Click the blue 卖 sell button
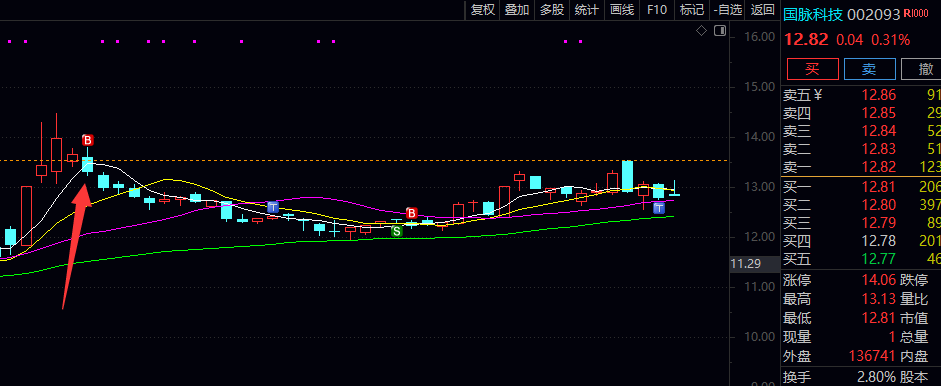941x386 pixels. tap(870, 69)
